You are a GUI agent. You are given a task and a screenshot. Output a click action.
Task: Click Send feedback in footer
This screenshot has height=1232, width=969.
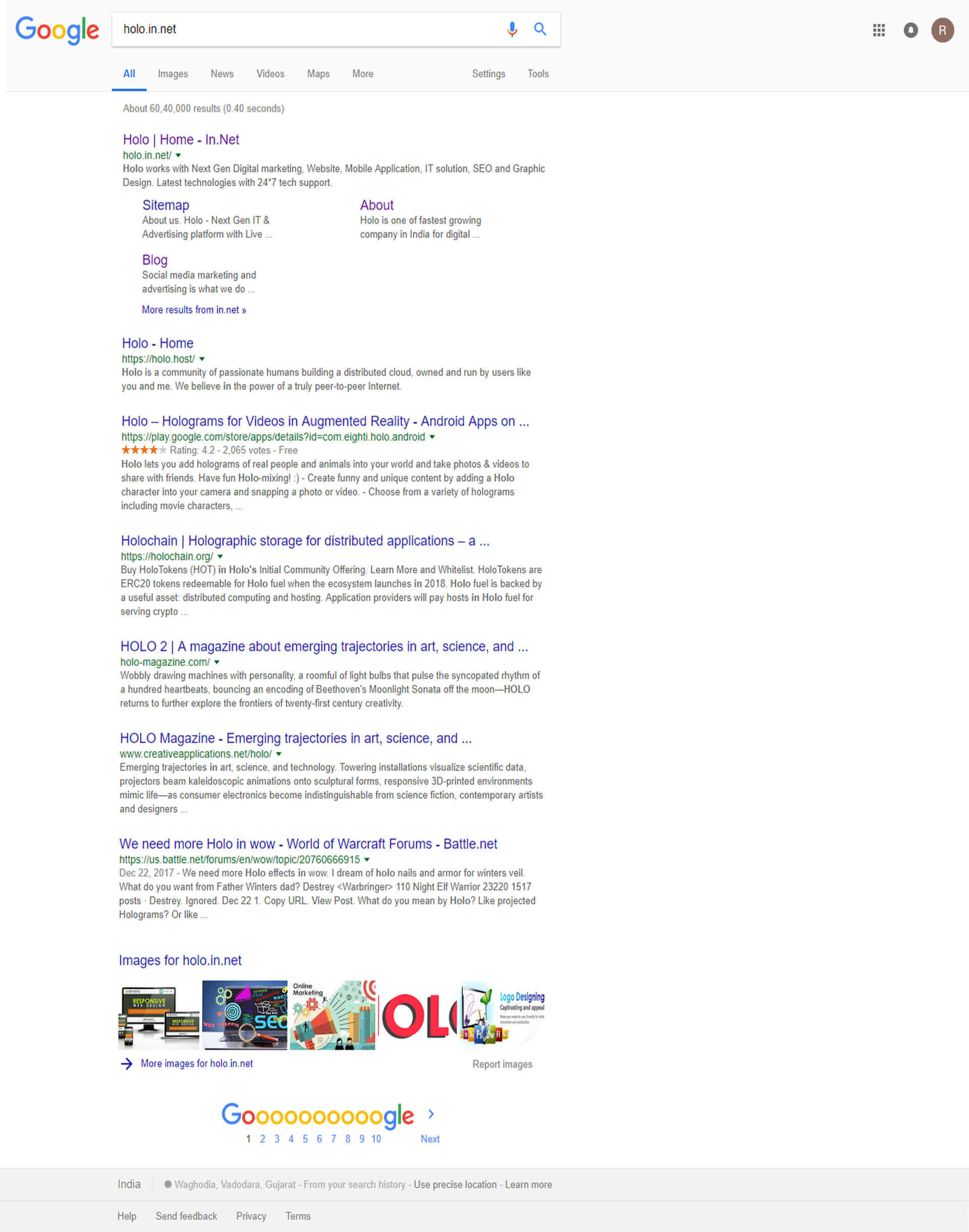[x=186, y=1216]
